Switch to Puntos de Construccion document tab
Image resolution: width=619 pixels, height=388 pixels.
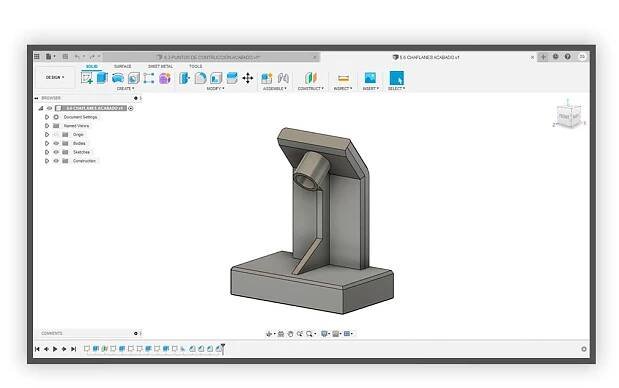click(x=212, y=57)
